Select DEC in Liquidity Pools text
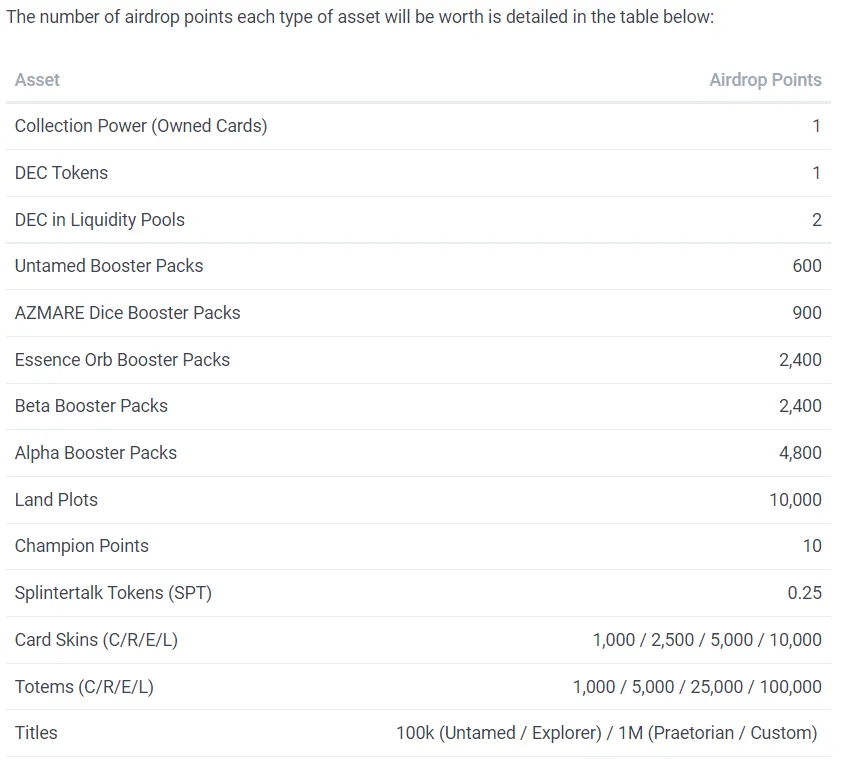Viewport: 847px width, 771px height. pyautogui.click(x=100, y=220)
